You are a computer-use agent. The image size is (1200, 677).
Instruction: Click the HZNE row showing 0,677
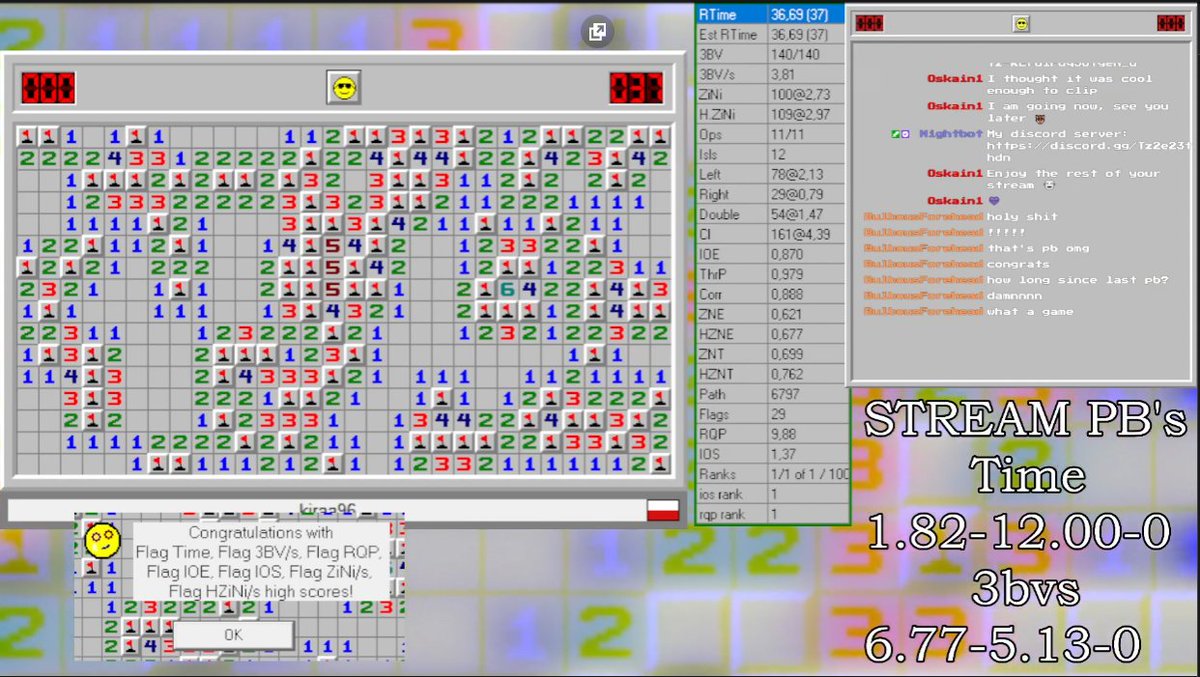[x=771, y=334]
